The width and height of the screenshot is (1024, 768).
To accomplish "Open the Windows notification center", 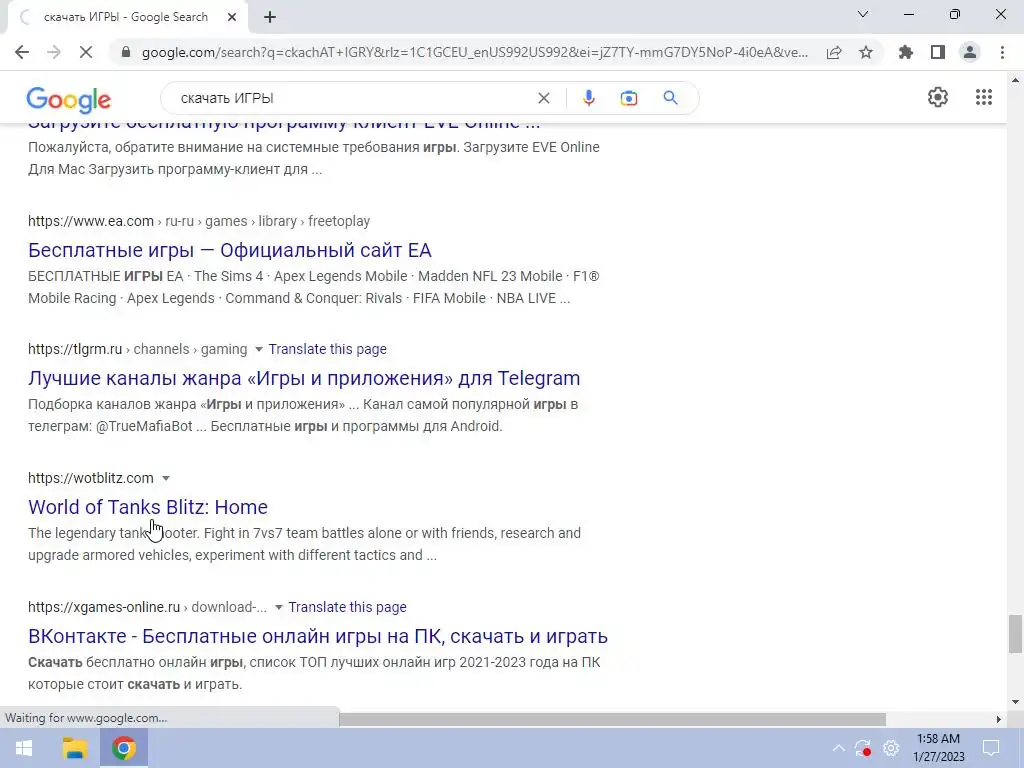I will pos(991,748).
